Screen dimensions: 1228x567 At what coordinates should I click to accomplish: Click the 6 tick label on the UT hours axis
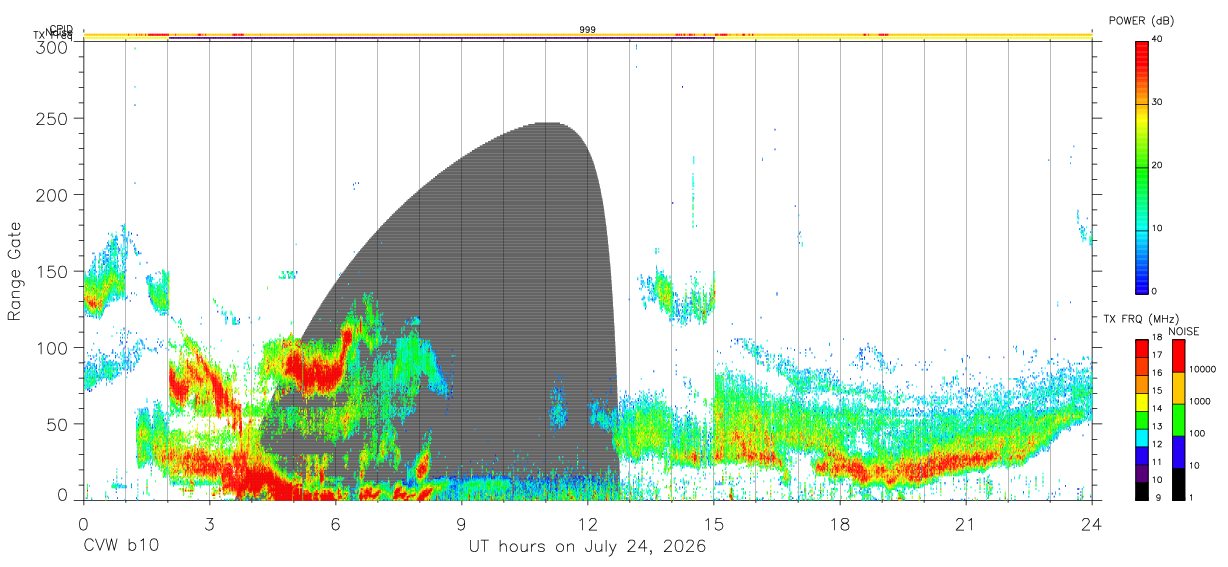pos(335,523)
